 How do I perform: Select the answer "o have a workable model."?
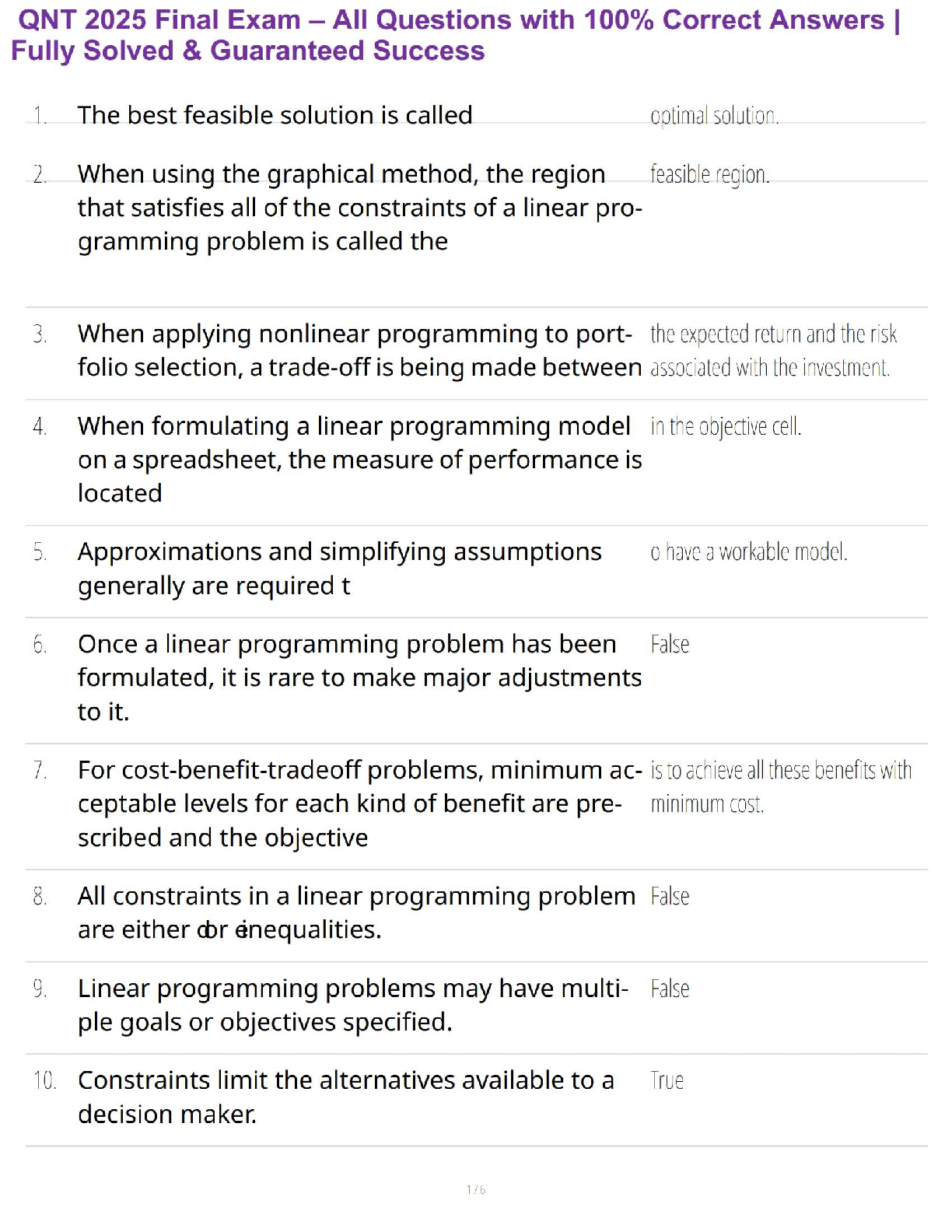[748, 552]
